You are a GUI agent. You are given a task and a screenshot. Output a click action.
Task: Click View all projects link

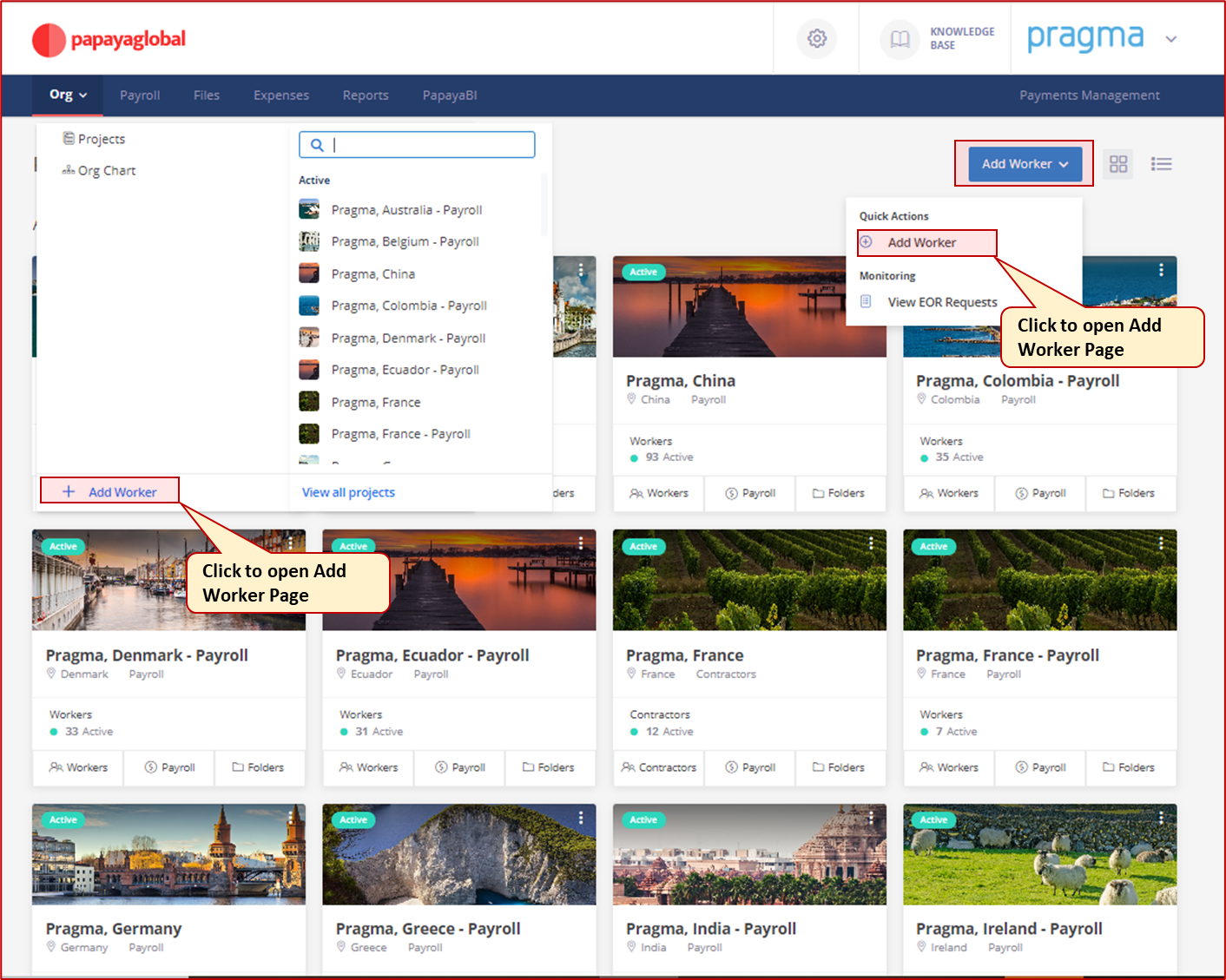348,492
